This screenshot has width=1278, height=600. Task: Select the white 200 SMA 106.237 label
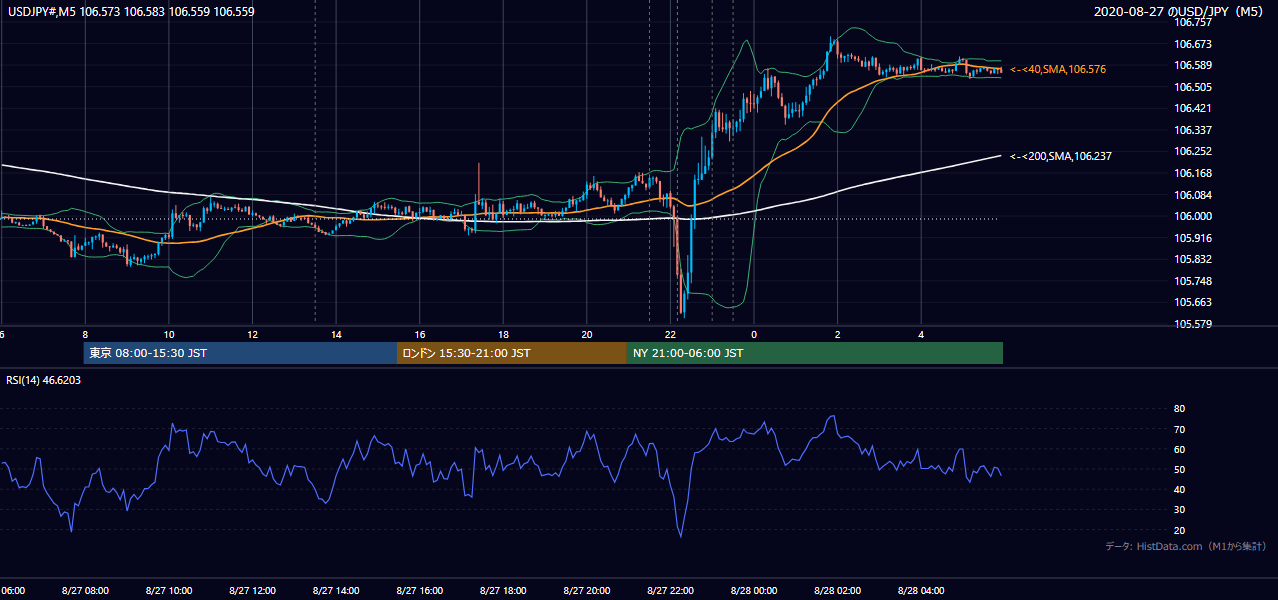[1061, 156]
